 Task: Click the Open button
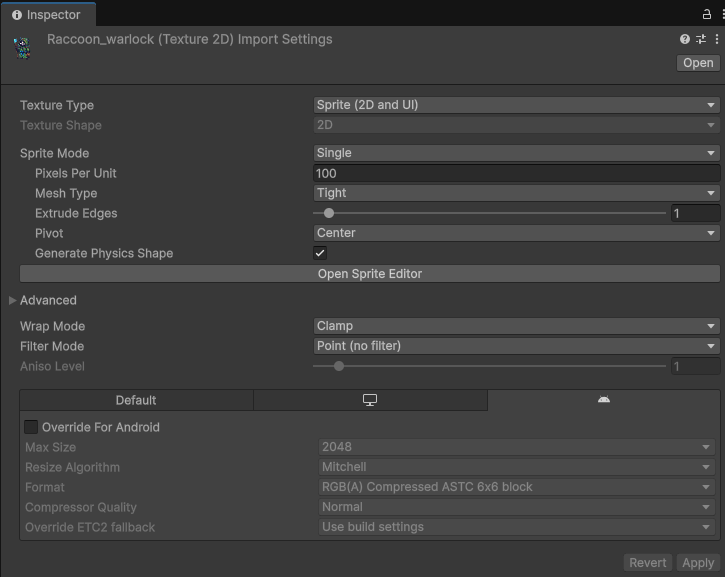(698, 63)
